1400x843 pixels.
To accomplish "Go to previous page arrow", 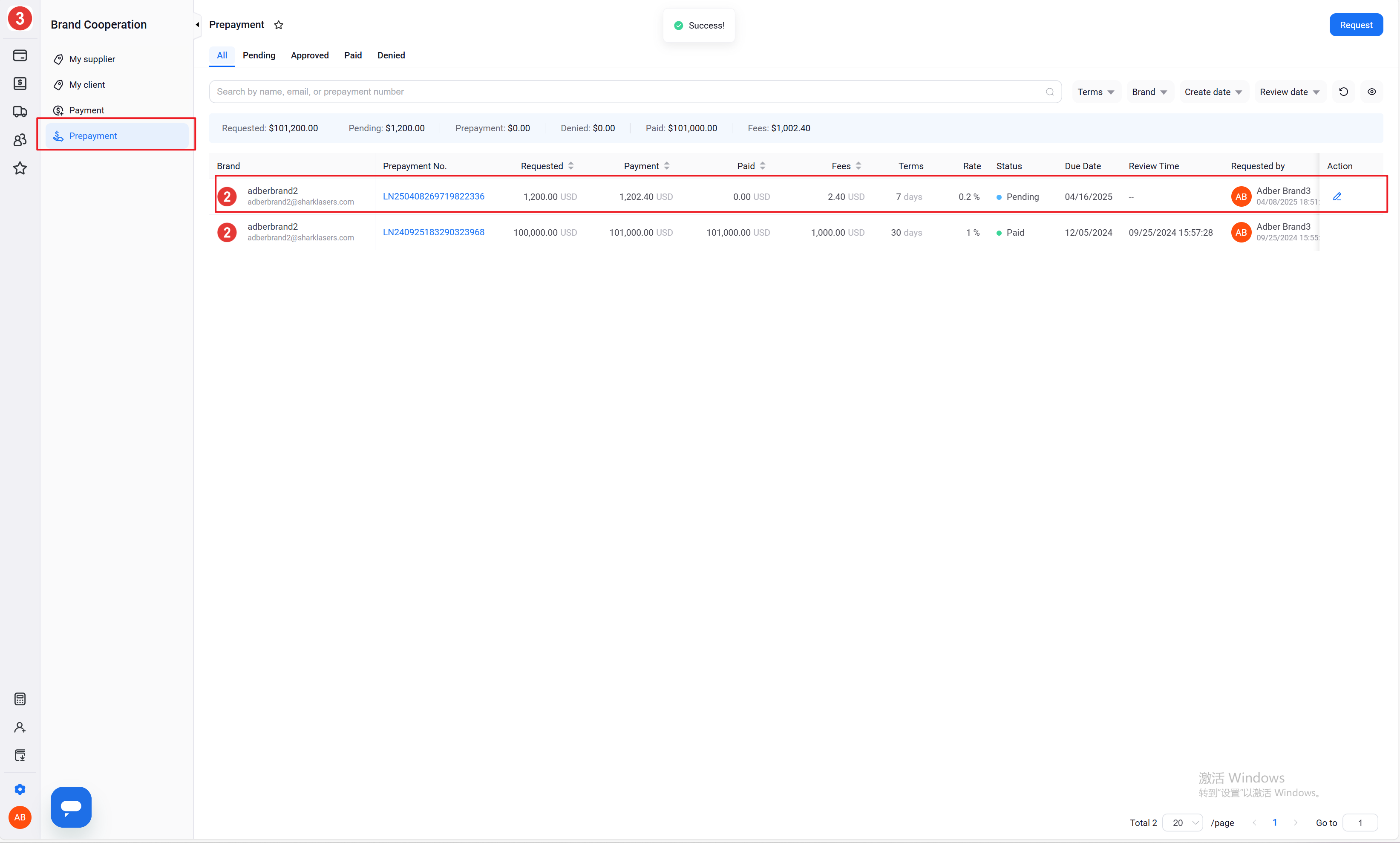I will click(1254, 823).
